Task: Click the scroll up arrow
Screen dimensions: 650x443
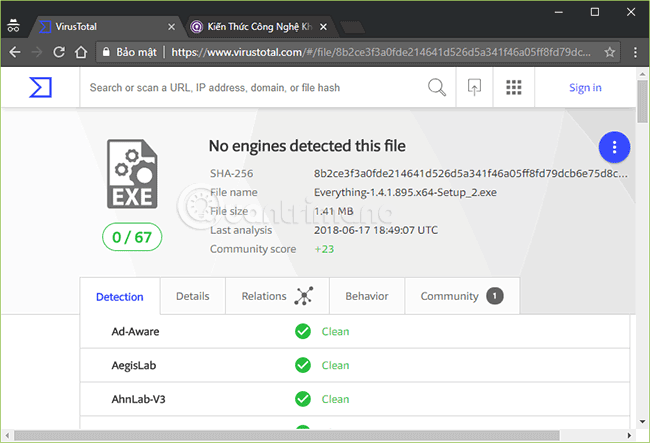Action: [x=642, y=74]
